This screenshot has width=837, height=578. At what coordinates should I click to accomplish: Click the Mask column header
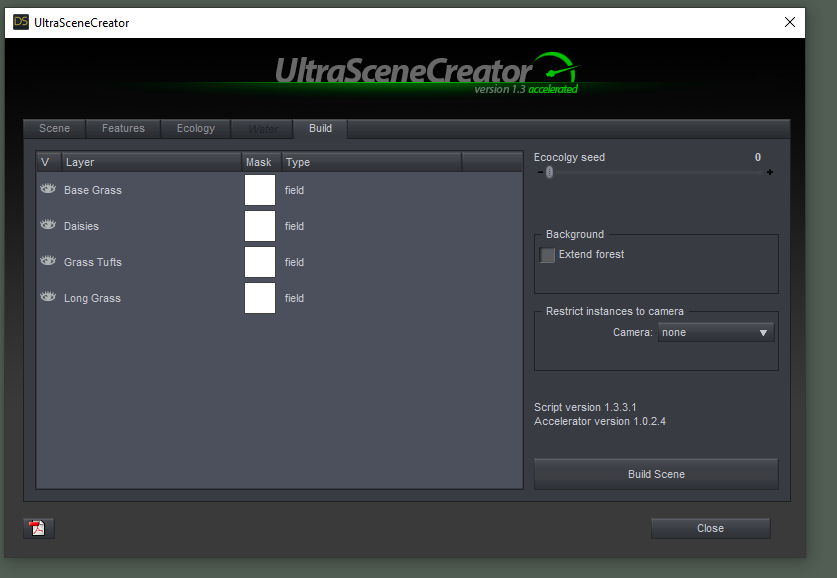tap(261, 162)
